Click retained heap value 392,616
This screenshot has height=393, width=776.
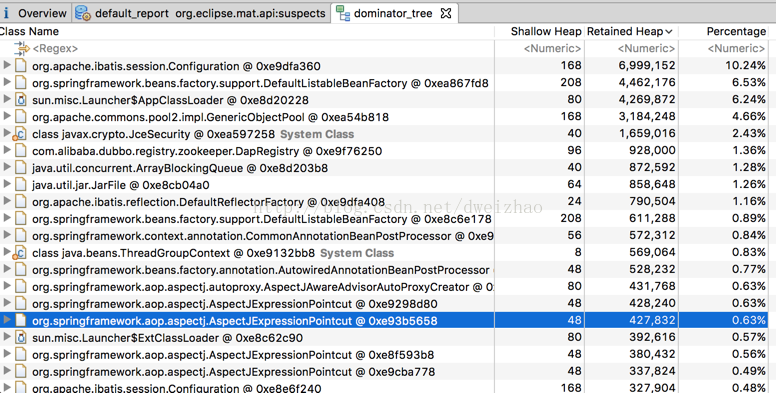click(652, 337)
